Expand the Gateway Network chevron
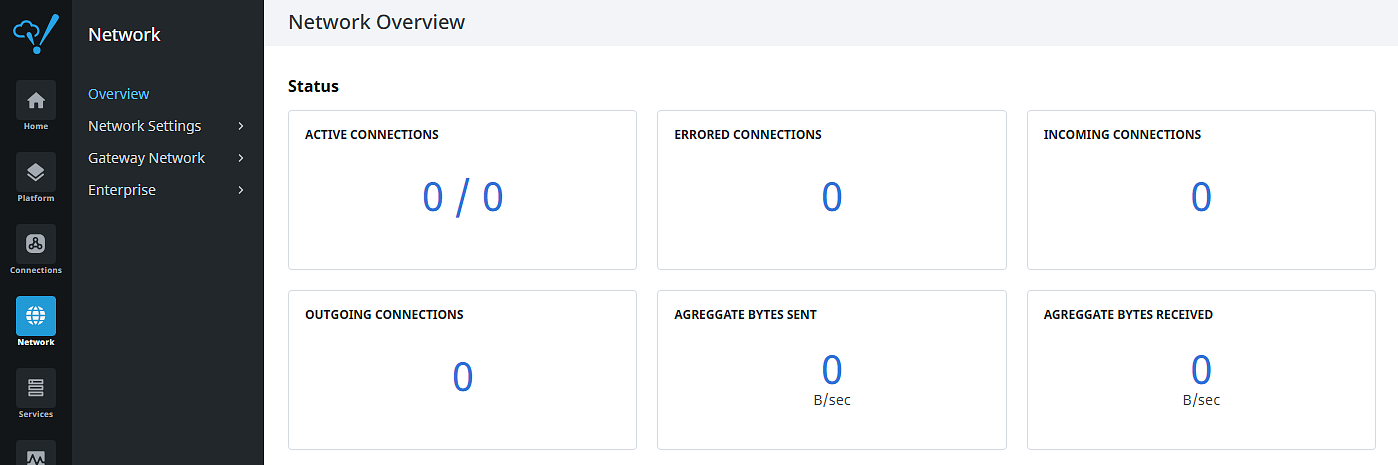 pyautogui.click(x=241, y=158)
